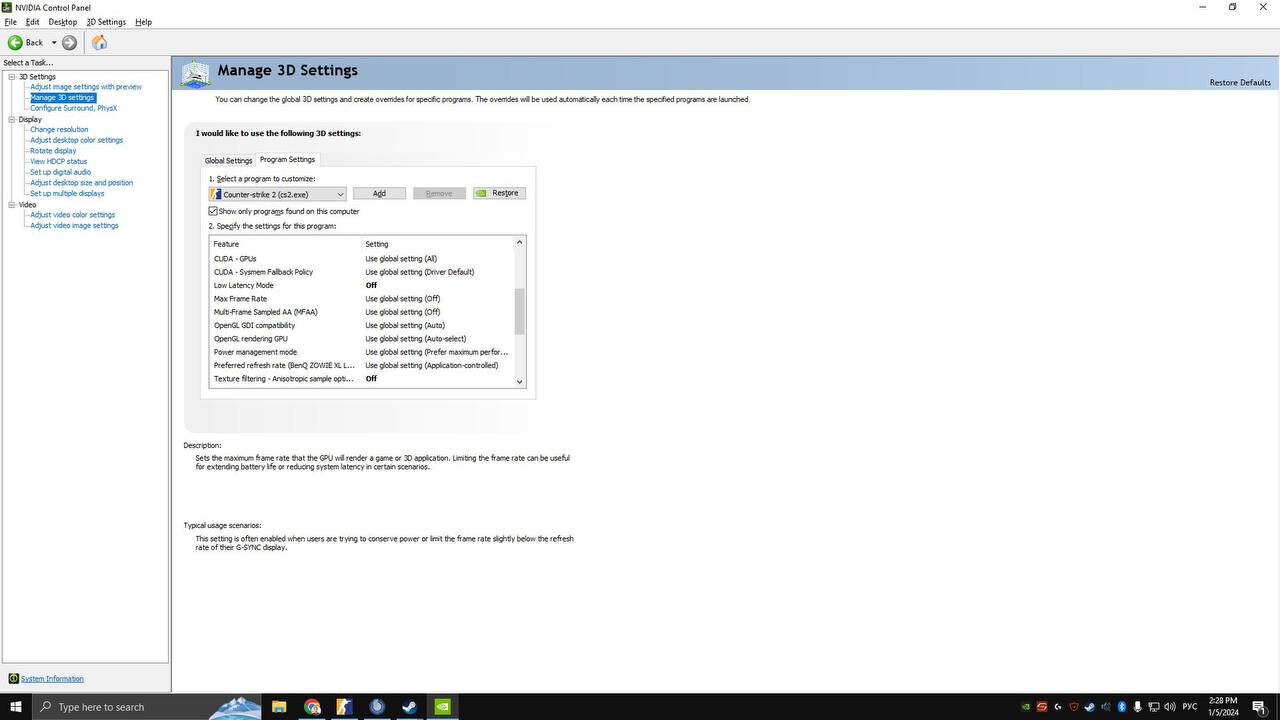Open the System Information link
1280x720 pixels.
pyautogui.click(x=52, y=679)
